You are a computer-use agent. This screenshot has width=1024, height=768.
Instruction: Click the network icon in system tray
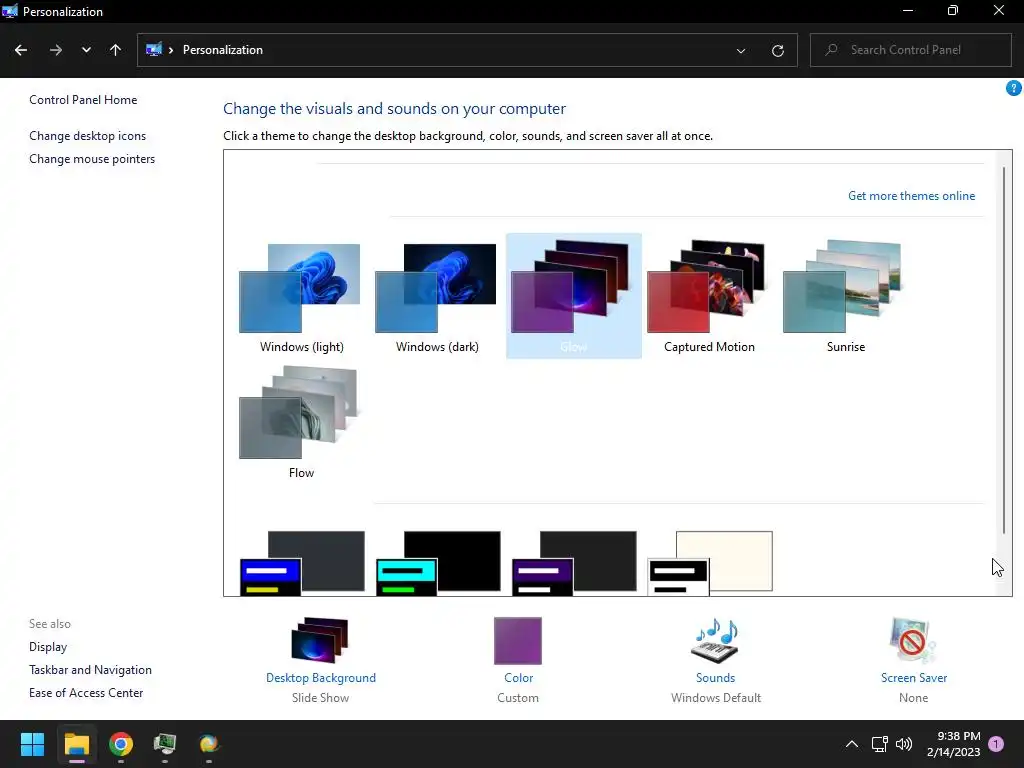pos(879,744)
